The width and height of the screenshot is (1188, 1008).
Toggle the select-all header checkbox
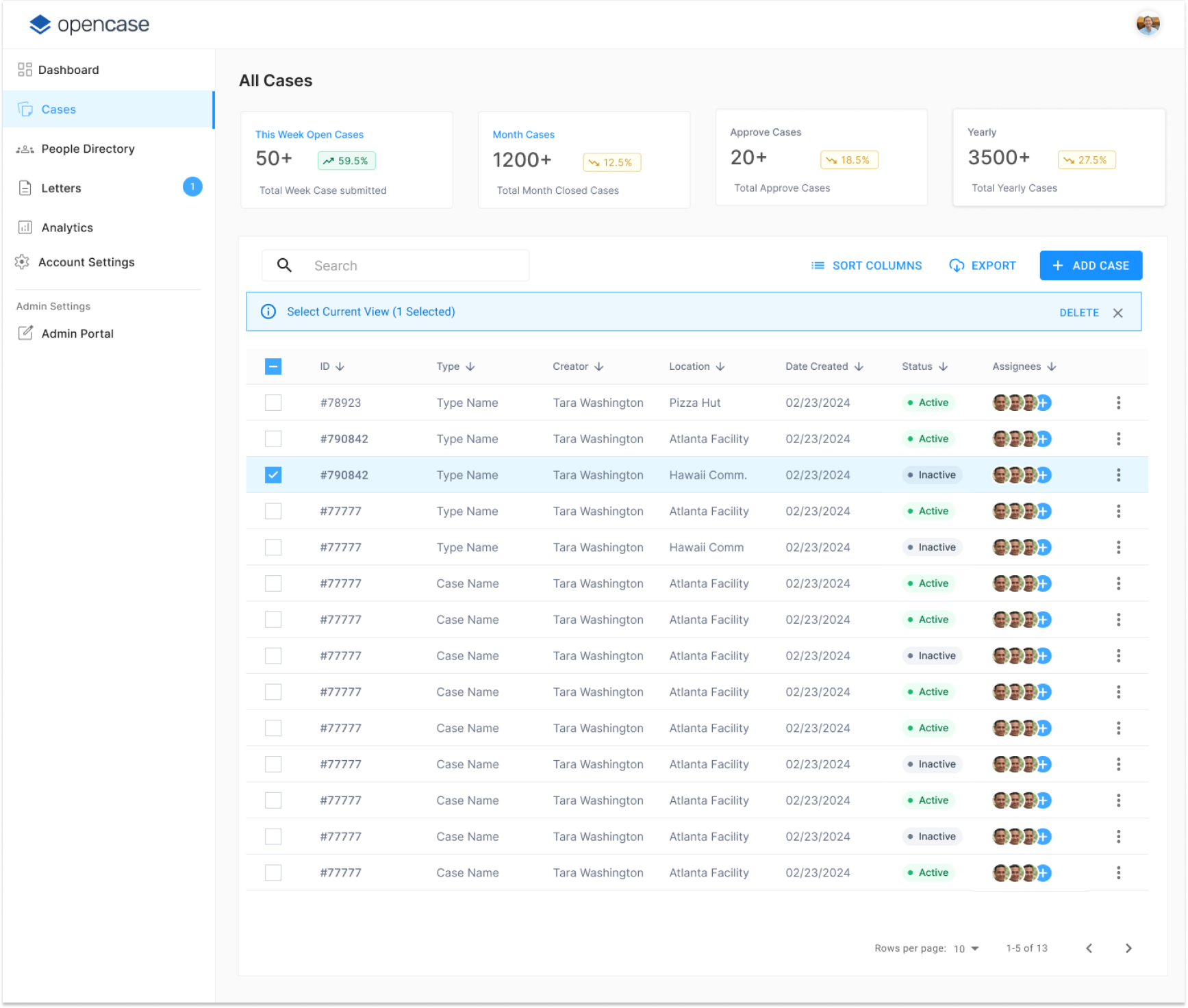pyautogui.click(x=273, y=366)
